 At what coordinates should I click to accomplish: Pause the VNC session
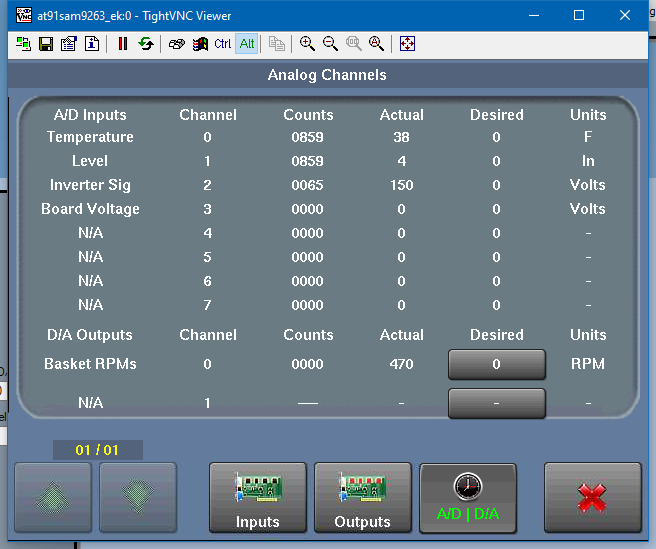click(123, 44)
